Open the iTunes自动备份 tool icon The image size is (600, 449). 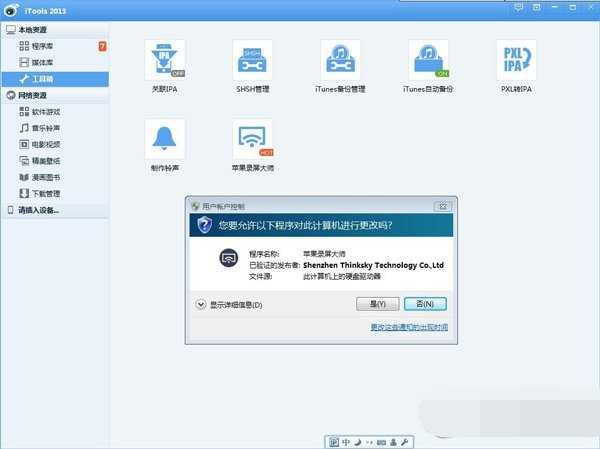428,60
